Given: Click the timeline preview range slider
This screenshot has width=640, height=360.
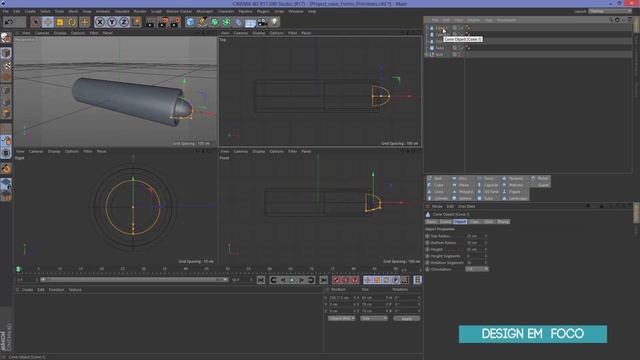Looking at the screenshot, I should click(x=134, y=280).
